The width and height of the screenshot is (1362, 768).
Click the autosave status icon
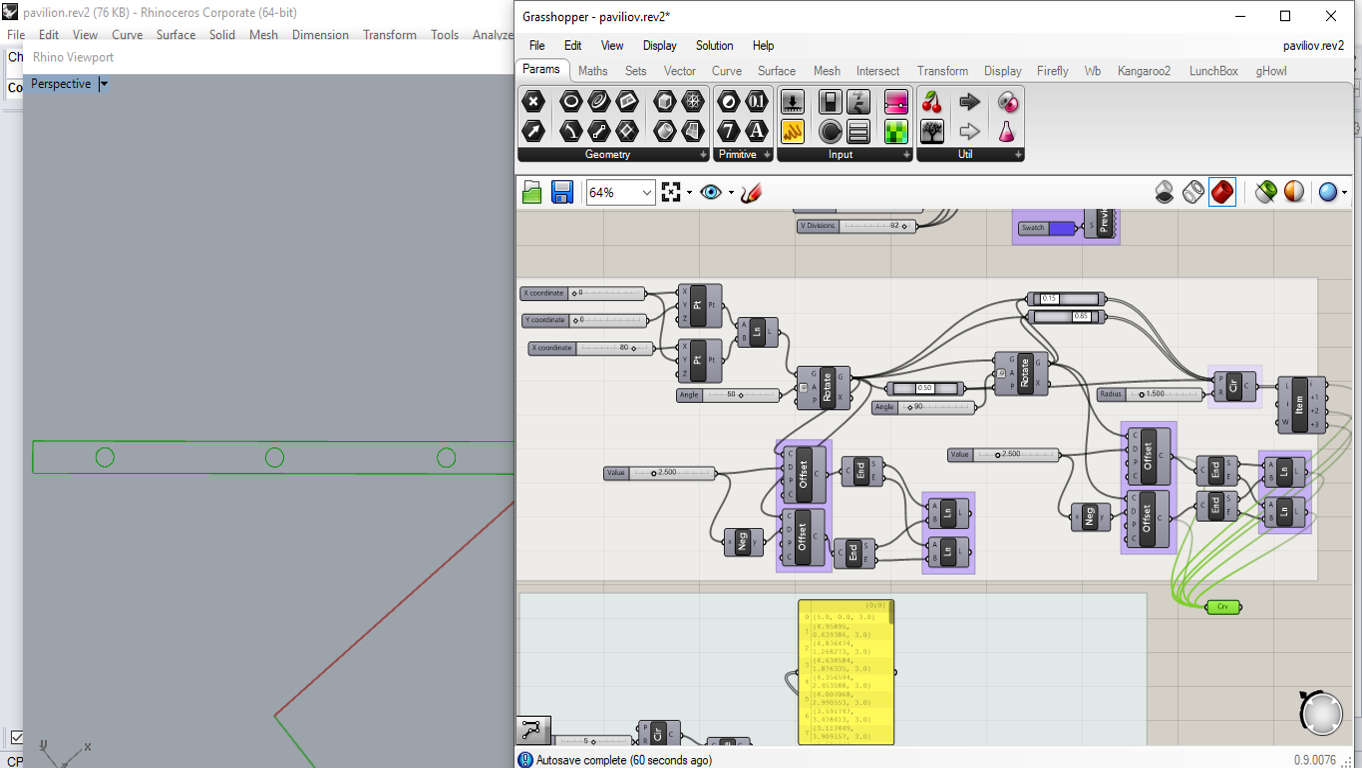pos(525,760)
